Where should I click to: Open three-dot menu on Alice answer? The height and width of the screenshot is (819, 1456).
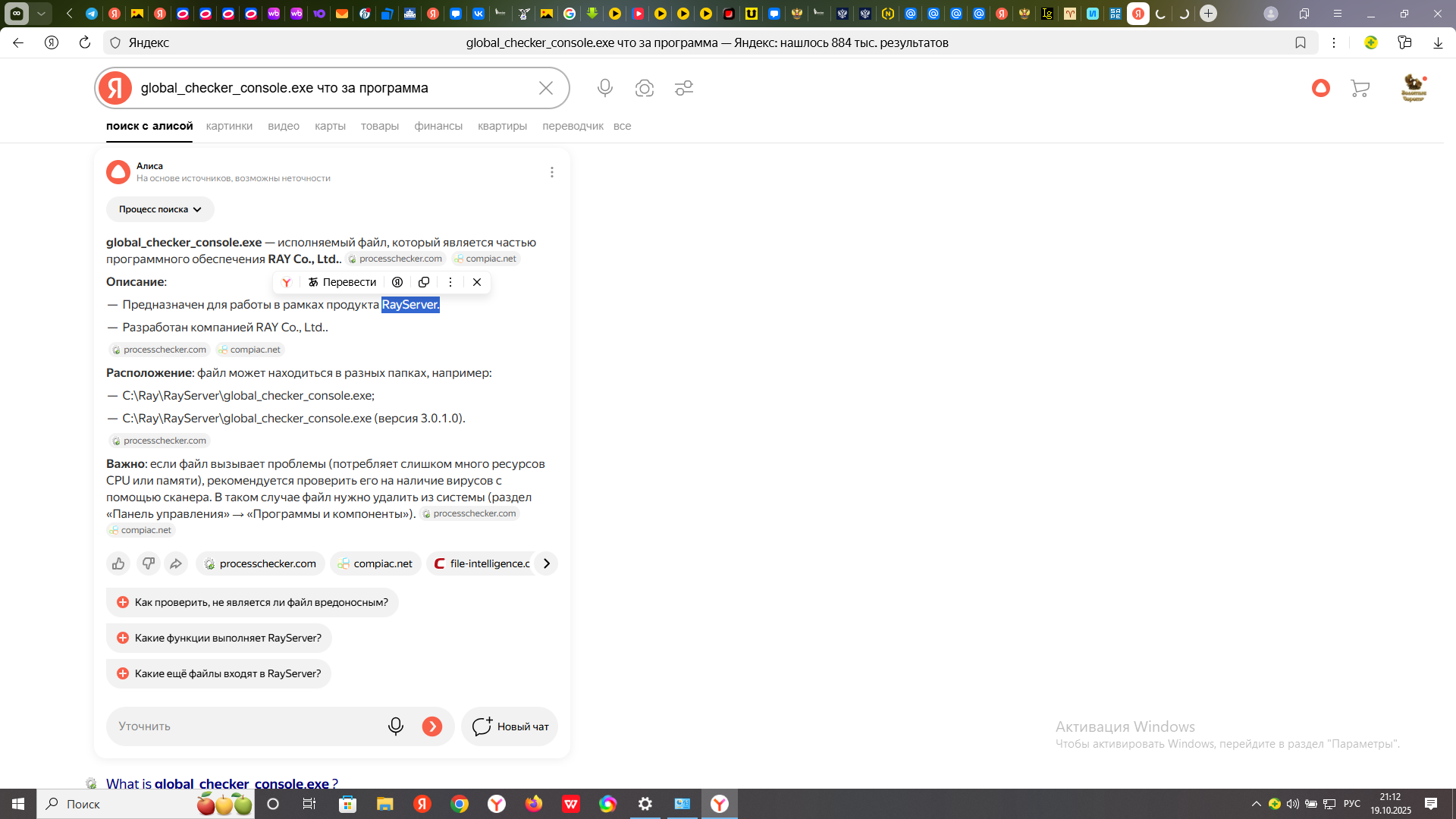pyautogui.click(x=551, y=172)
